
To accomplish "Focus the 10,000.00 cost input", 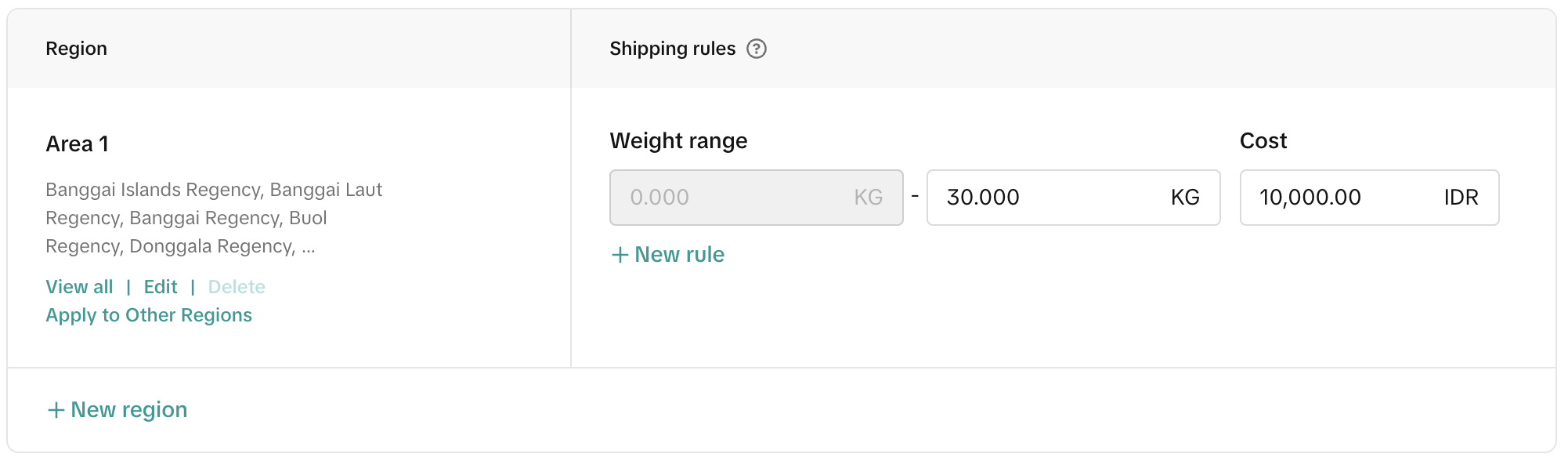I will [1331, 198].
